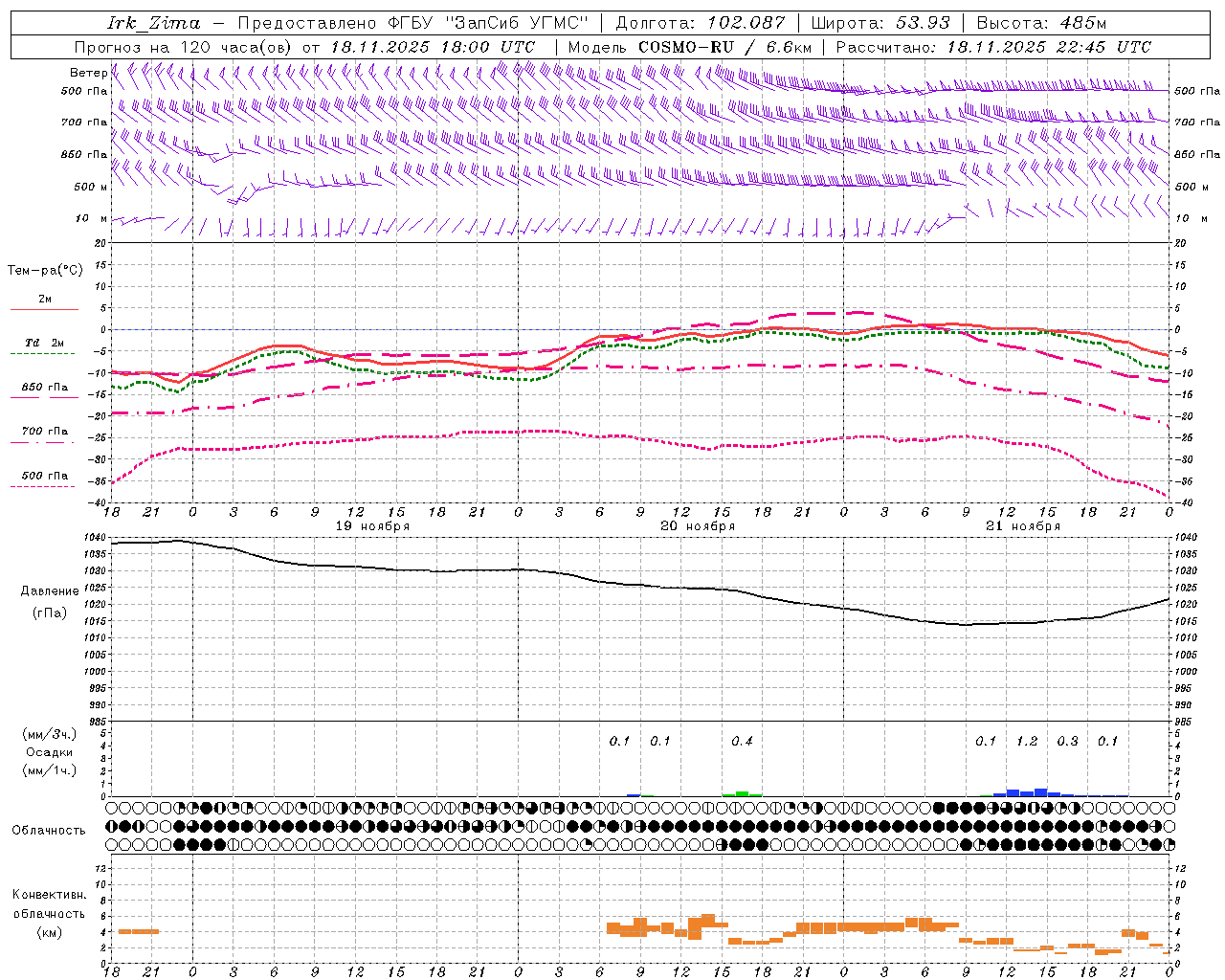The image size is (1225, 980).
Task: Click the 1.2 precipitation value
Action: pyautogui.click(x=1027, y=742)
